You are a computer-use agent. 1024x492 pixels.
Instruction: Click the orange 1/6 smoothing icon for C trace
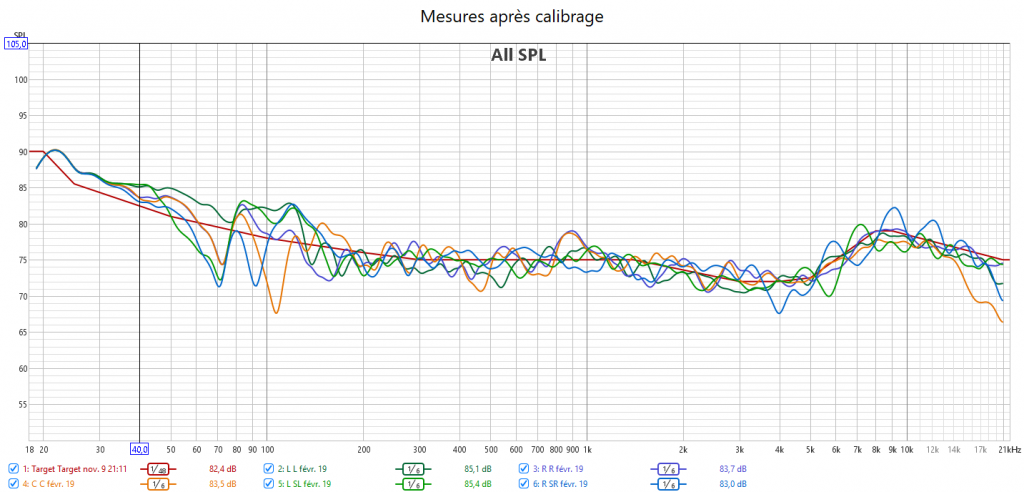(x=156, y=484)
